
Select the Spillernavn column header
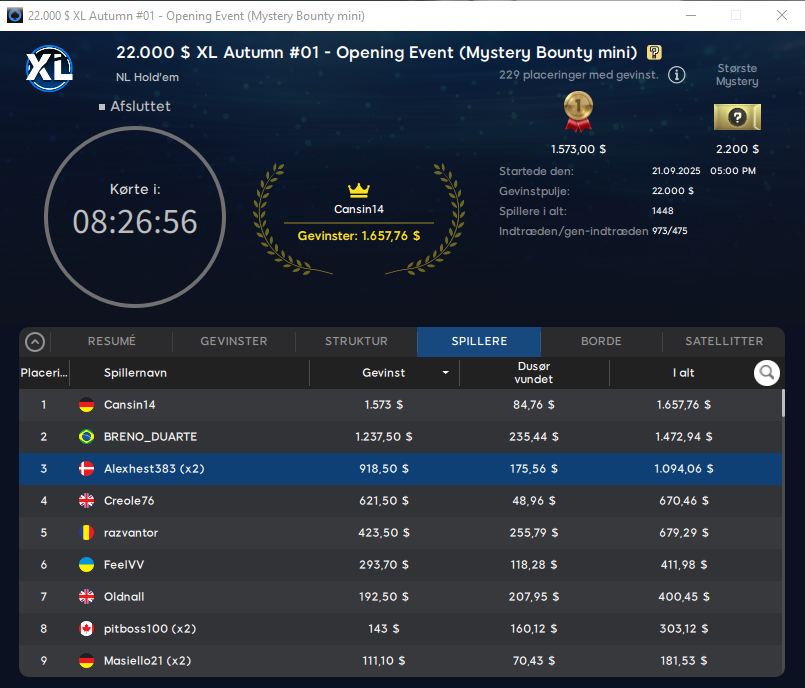[x=135, y=373]
